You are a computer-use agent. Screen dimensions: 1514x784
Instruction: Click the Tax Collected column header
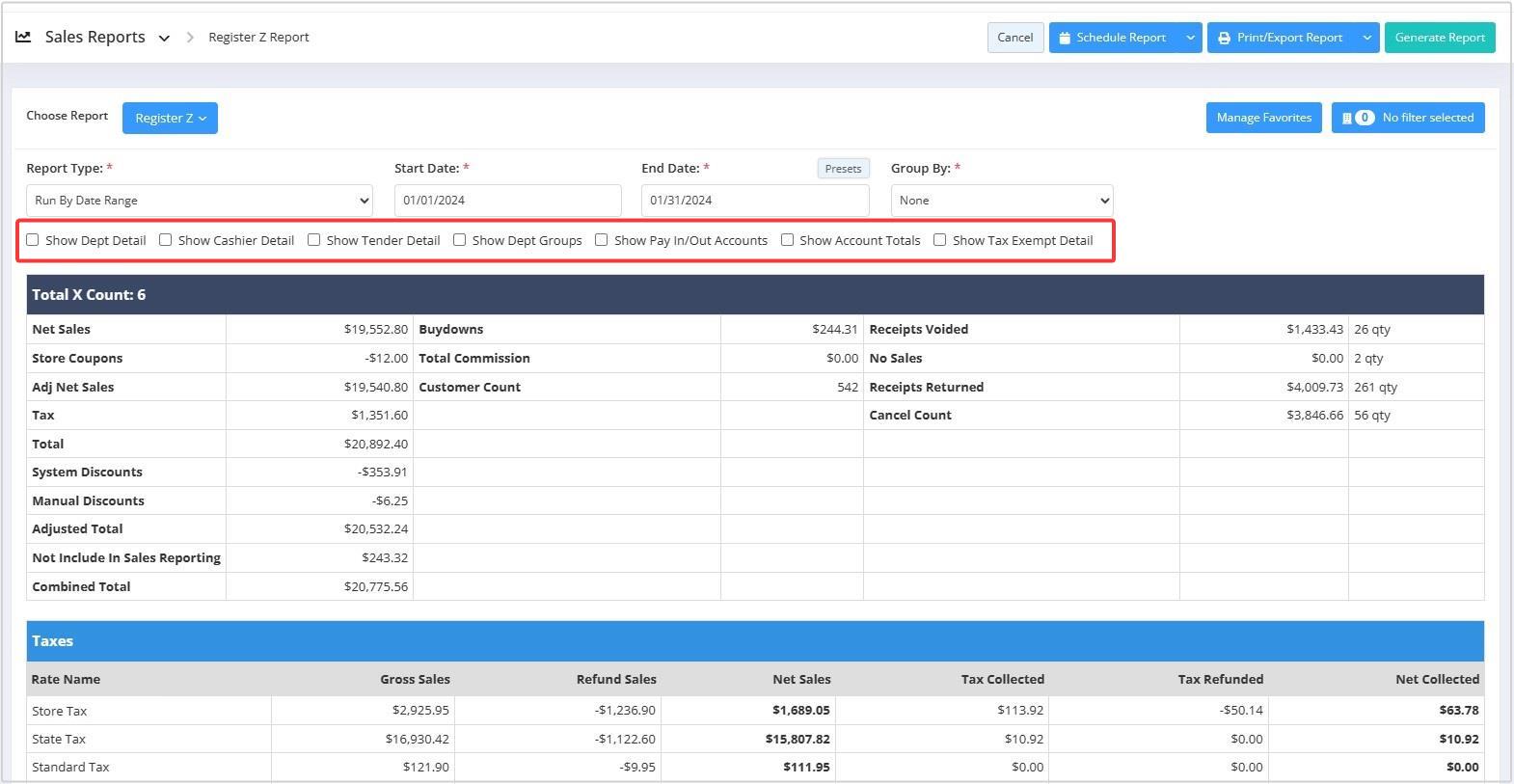coord(1002,680)
